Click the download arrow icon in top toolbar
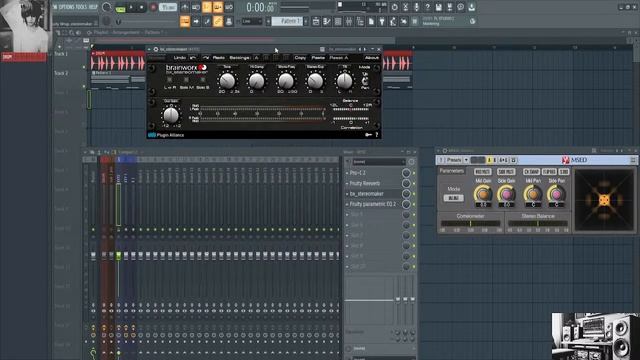Screen dimensions: 640x360 coord(471,7)
